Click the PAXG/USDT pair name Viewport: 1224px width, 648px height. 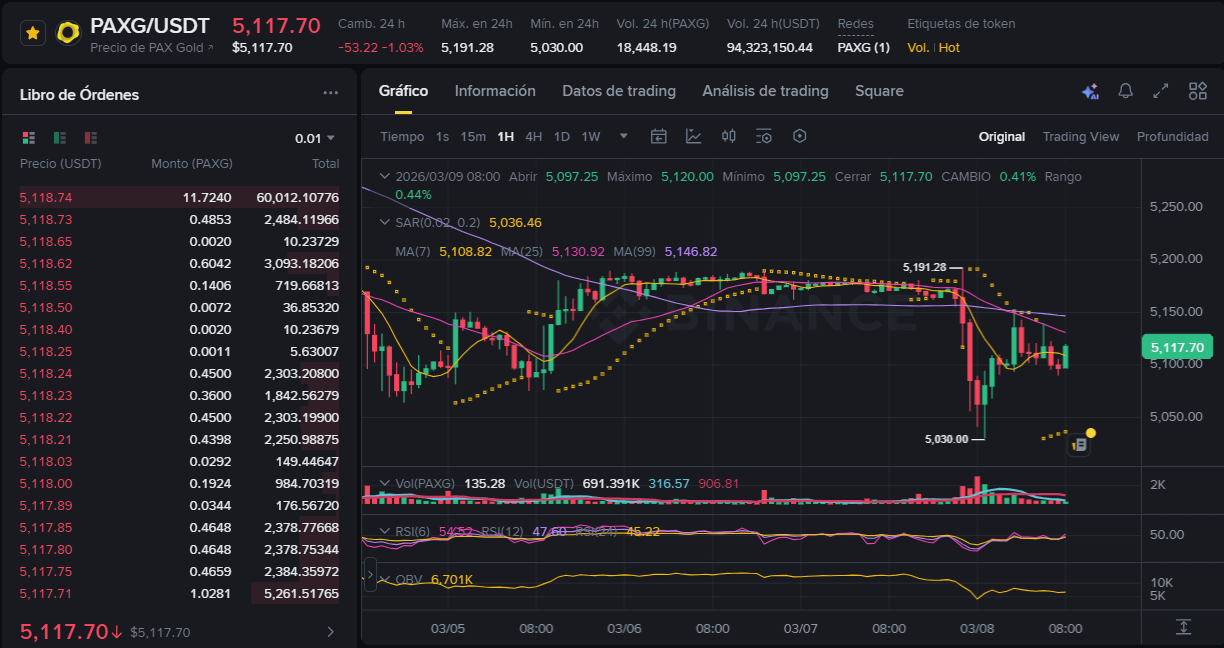click(x=150, y=26)
